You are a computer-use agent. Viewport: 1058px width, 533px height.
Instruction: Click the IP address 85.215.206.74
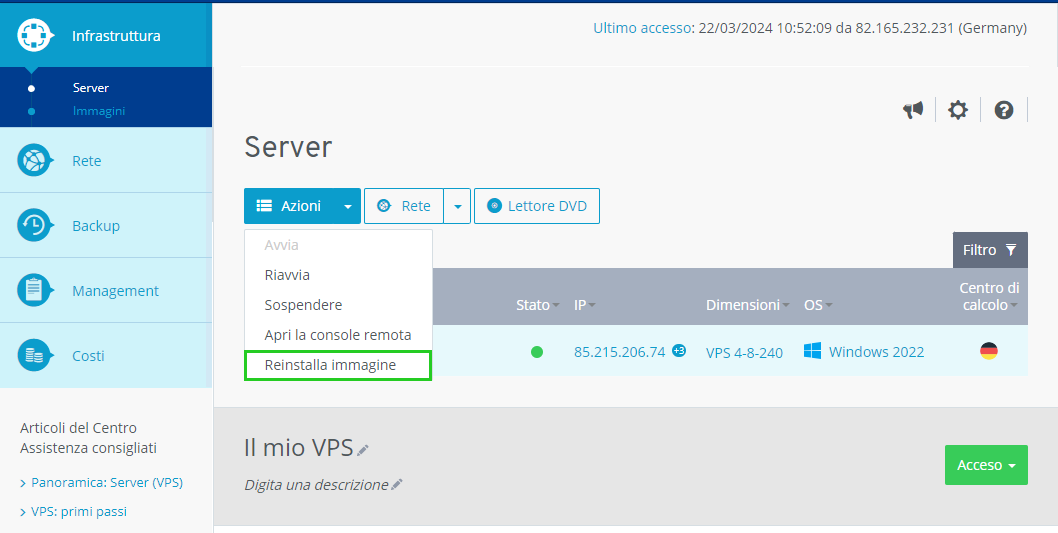pyautogui.click(x=619, y=352)
